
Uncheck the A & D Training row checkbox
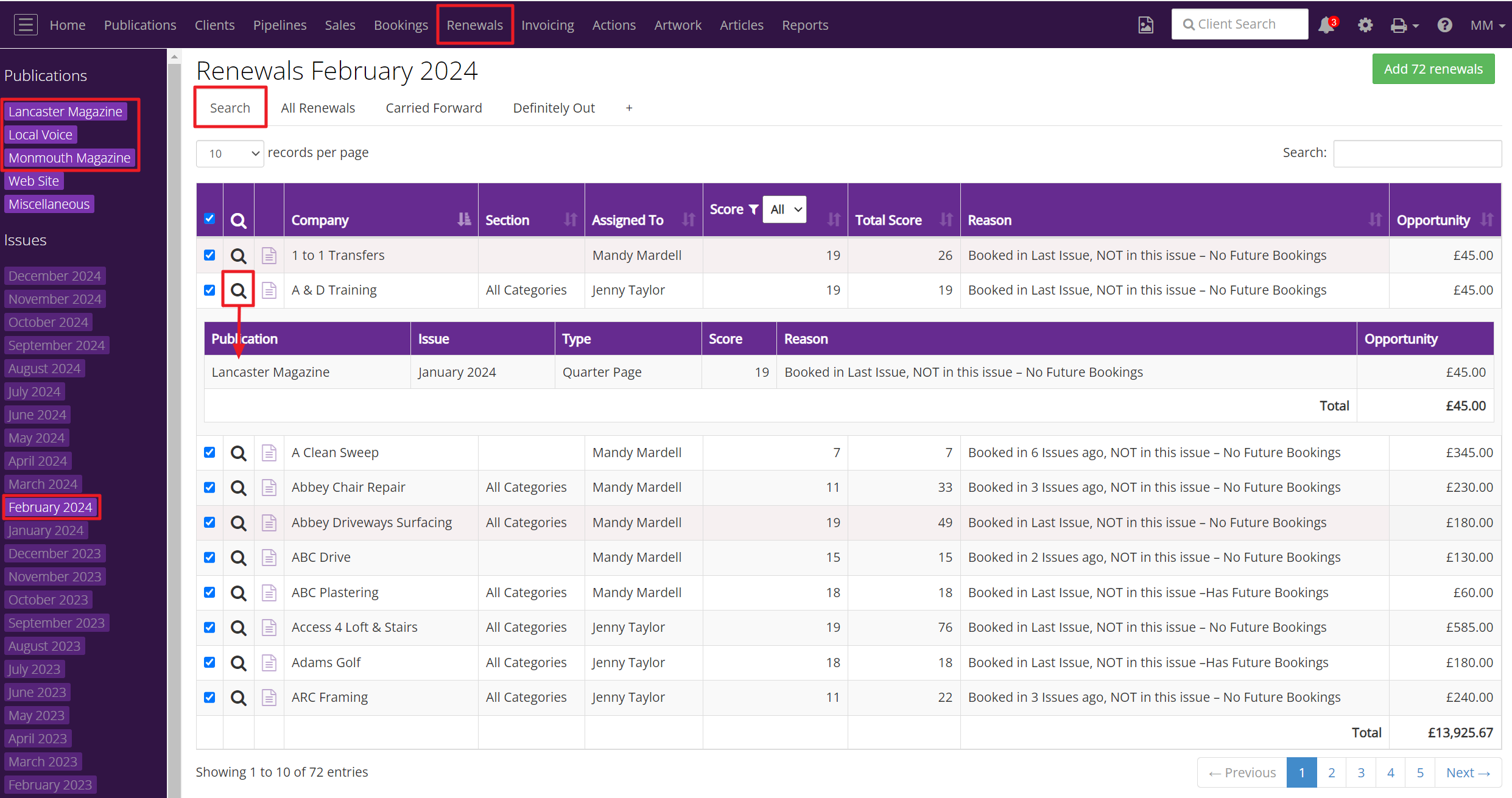point(209,290)
